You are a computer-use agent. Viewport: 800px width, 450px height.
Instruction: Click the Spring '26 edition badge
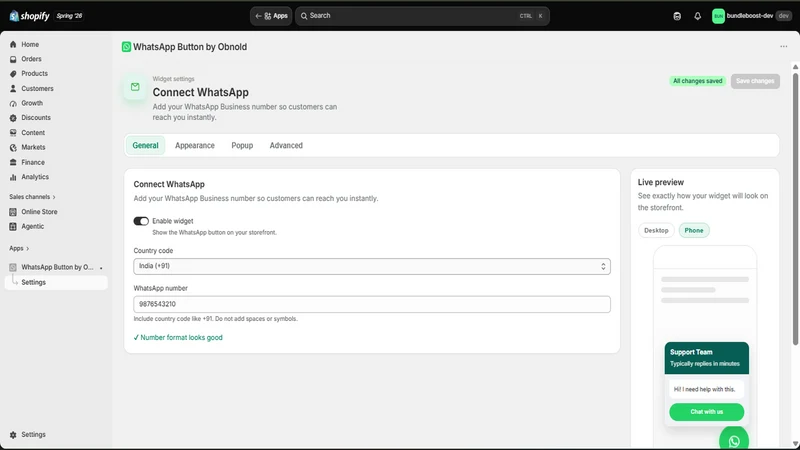(x=69, y=16)
